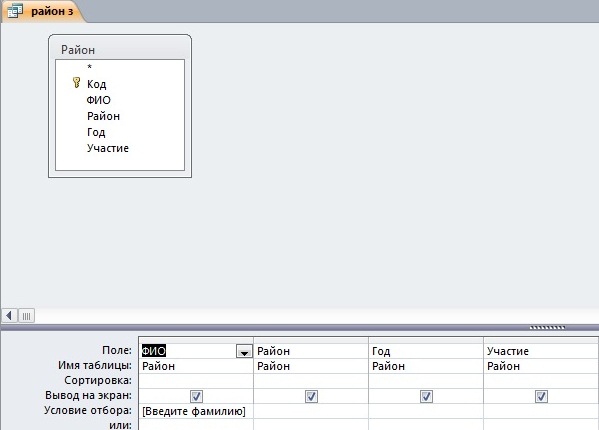This screenshot has height=430, width=599.
Task: Click the pane splitter grip handle
Action: (547, 328)
